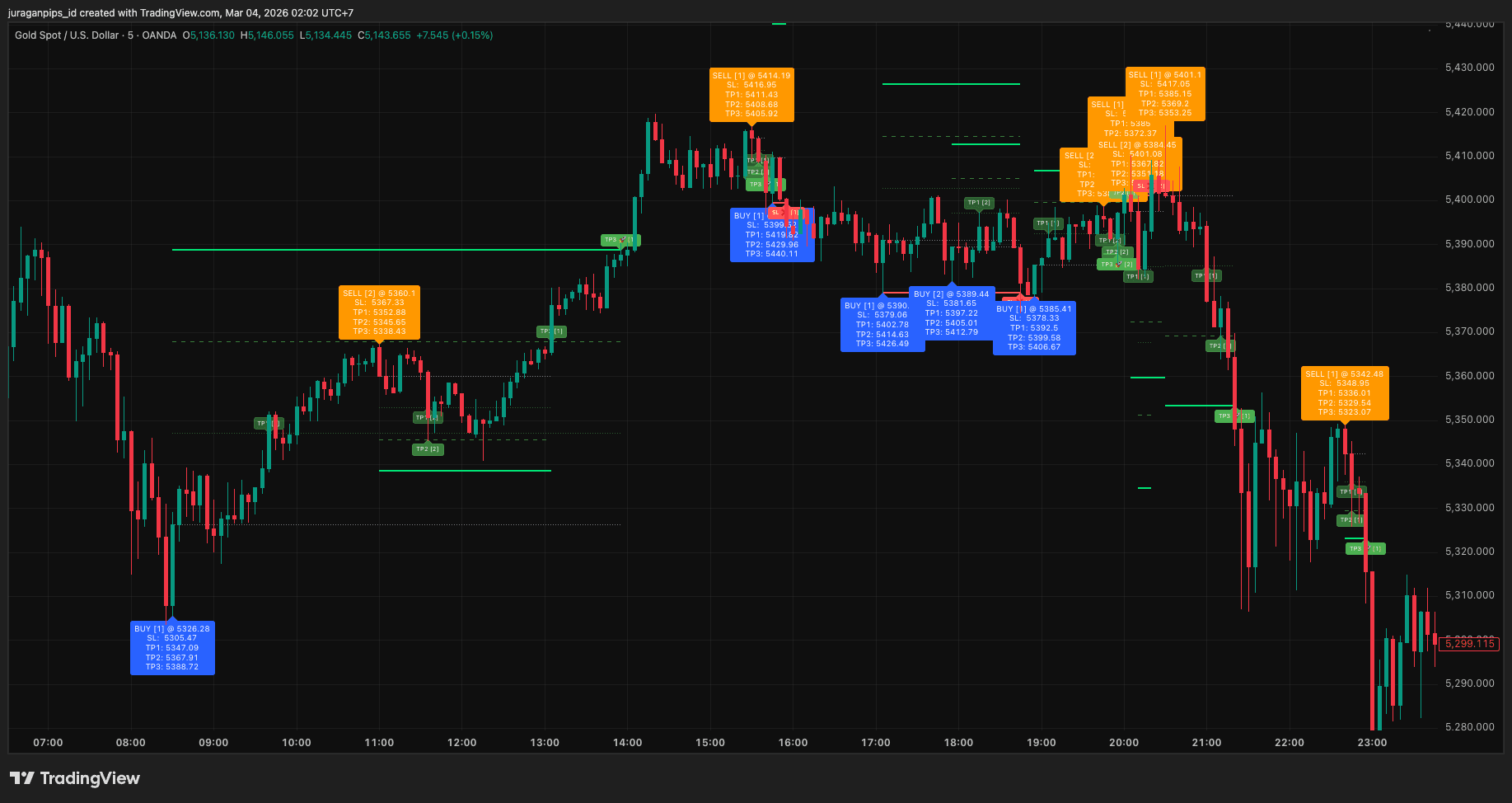Click the SELL [1] @ 5414.19 signal callout
The width and height of the screenshot is (1512, 803).
(751, 94)
